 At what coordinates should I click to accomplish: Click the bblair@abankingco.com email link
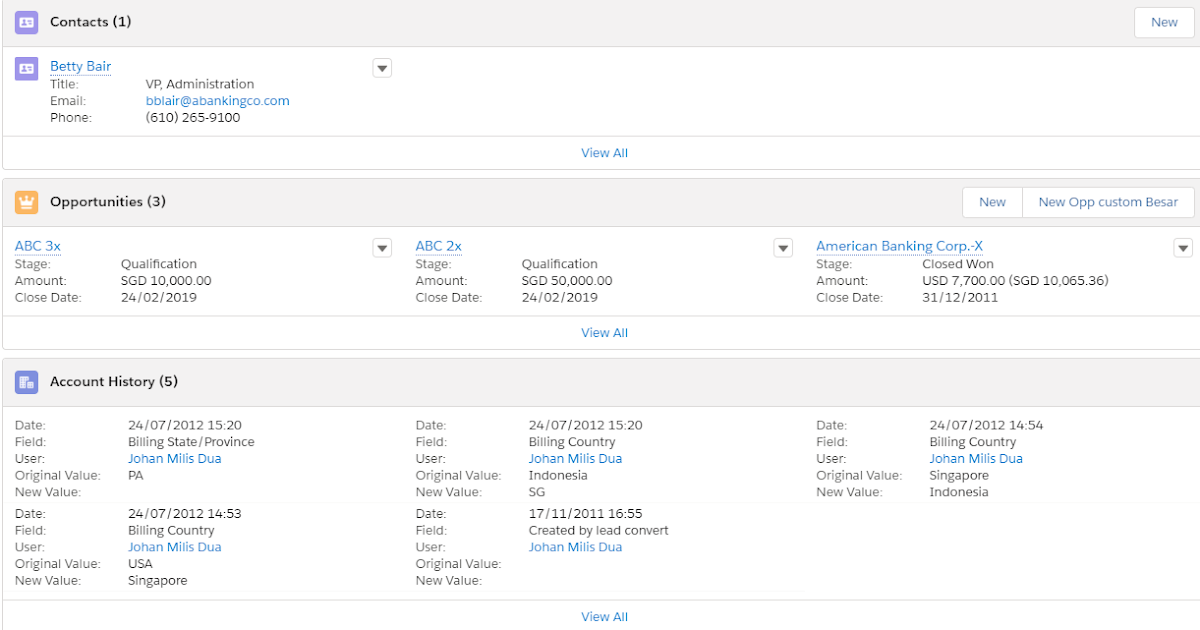pyautogui.click(x=217, y=100)
